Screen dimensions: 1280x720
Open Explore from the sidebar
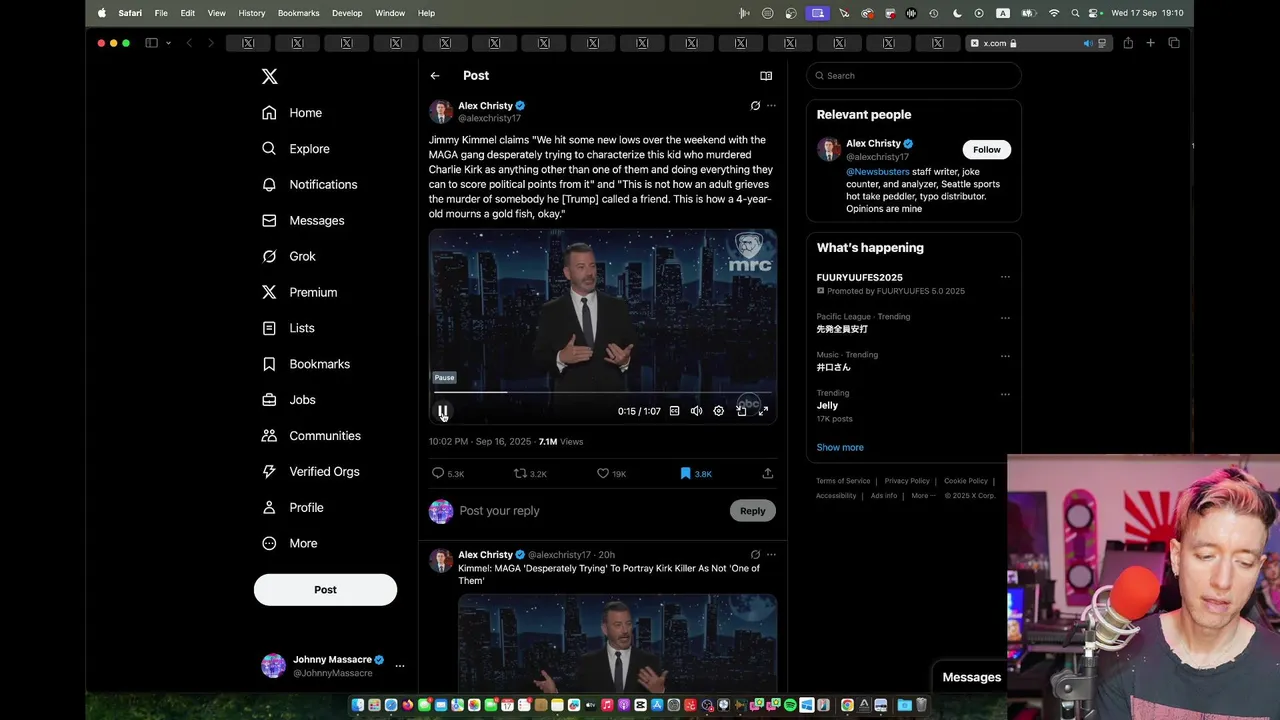click(x=295, y=149)
